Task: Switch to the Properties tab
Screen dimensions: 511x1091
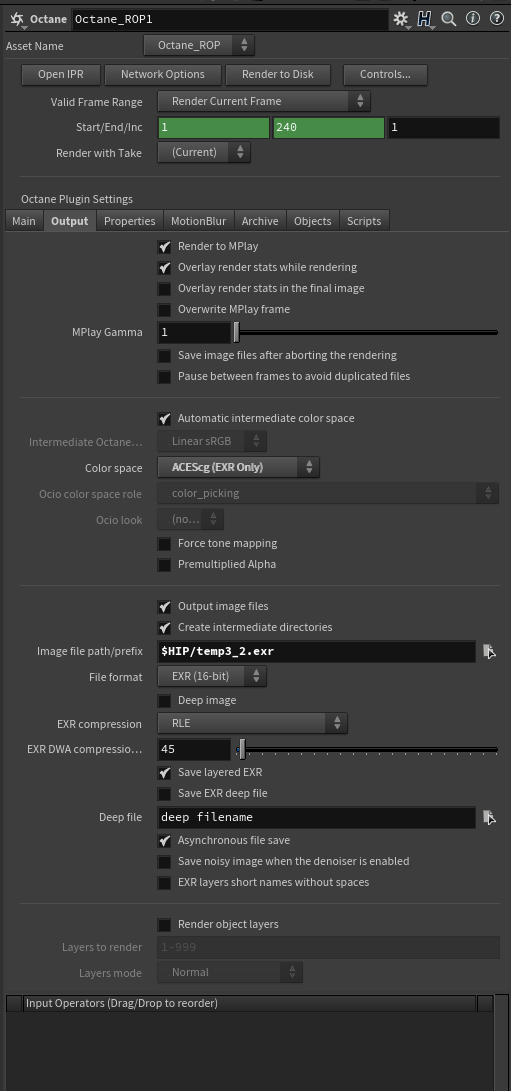Action: click(129, 221)
